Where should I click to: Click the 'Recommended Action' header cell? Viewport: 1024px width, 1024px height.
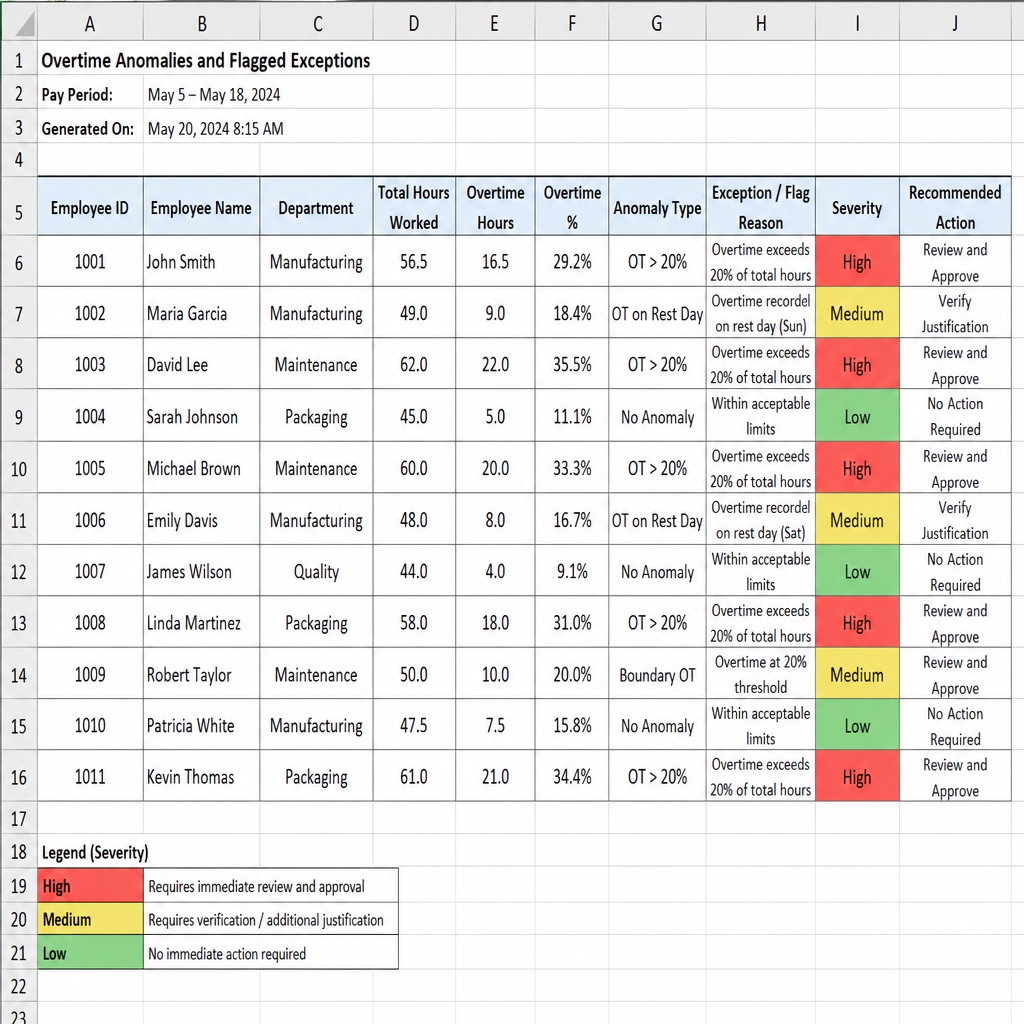coord(955,206)
